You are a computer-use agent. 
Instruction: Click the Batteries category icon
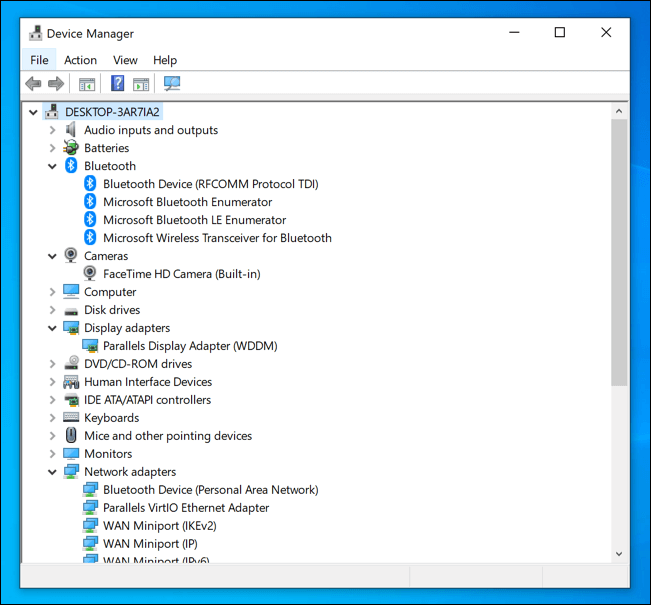pyautogui.click(x=71, y=148)
